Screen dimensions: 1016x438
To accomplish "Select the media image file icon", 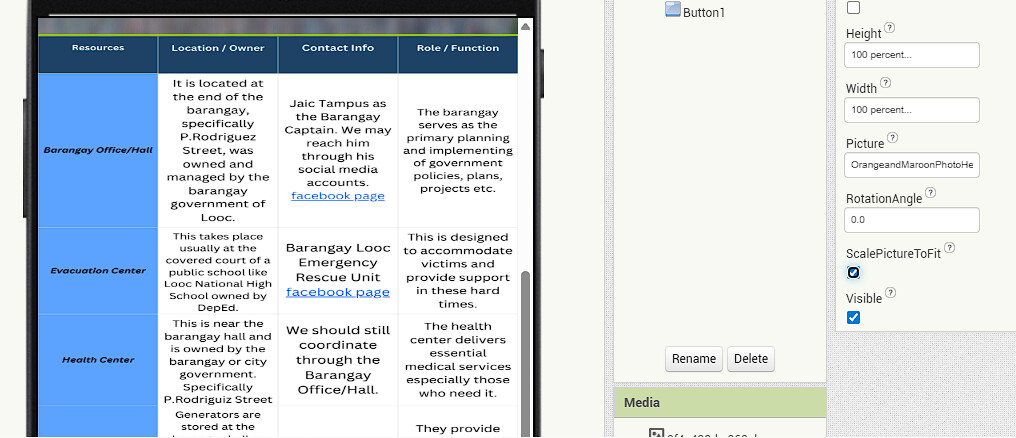I will (x=656, y=433).
